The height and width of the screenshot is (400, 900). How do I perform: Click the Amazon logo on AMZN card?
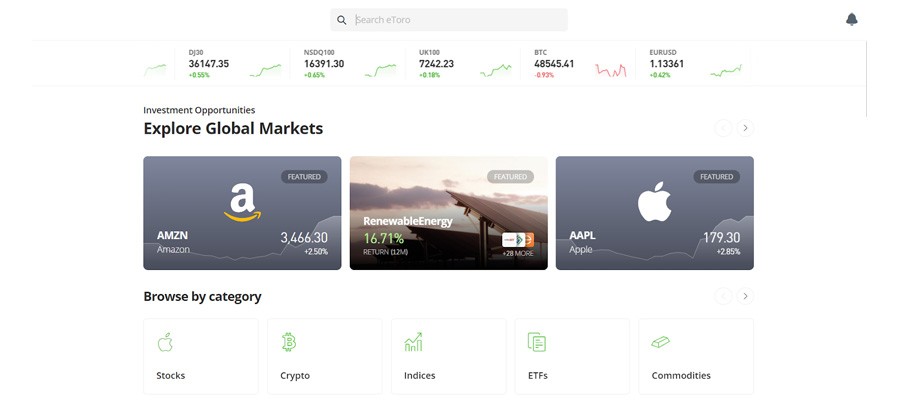pyautogui.click(x=242, y=201)
